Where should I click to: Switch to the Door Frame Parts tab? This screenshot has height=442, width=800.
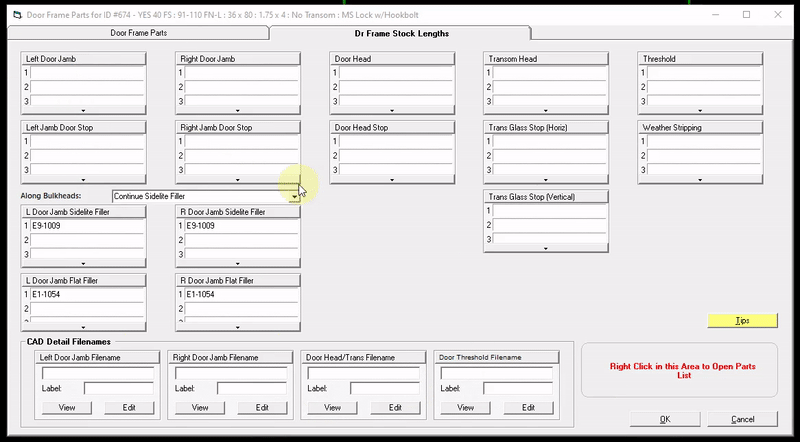pos(138,33)
